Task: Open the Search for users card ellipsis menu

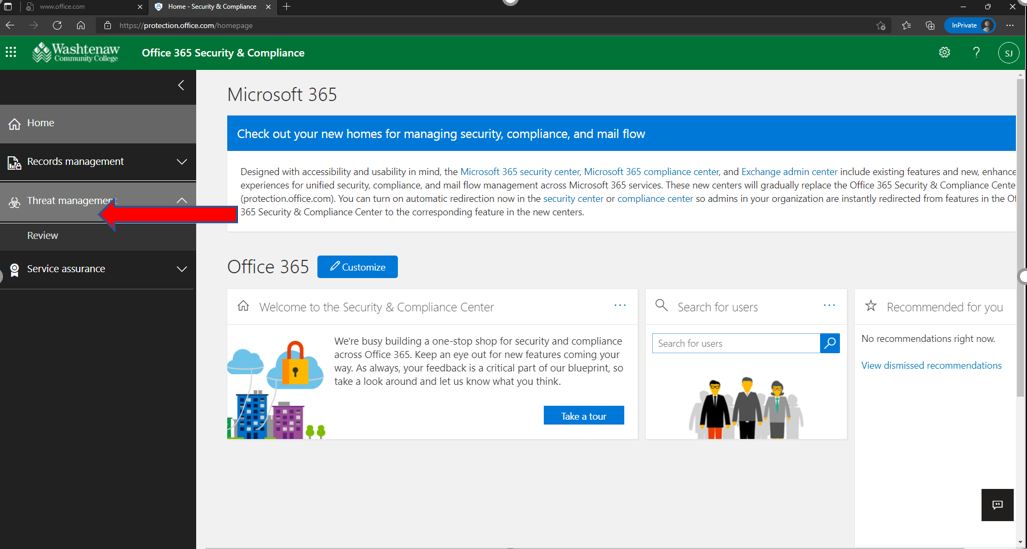Action: click(x=829, y=305)
